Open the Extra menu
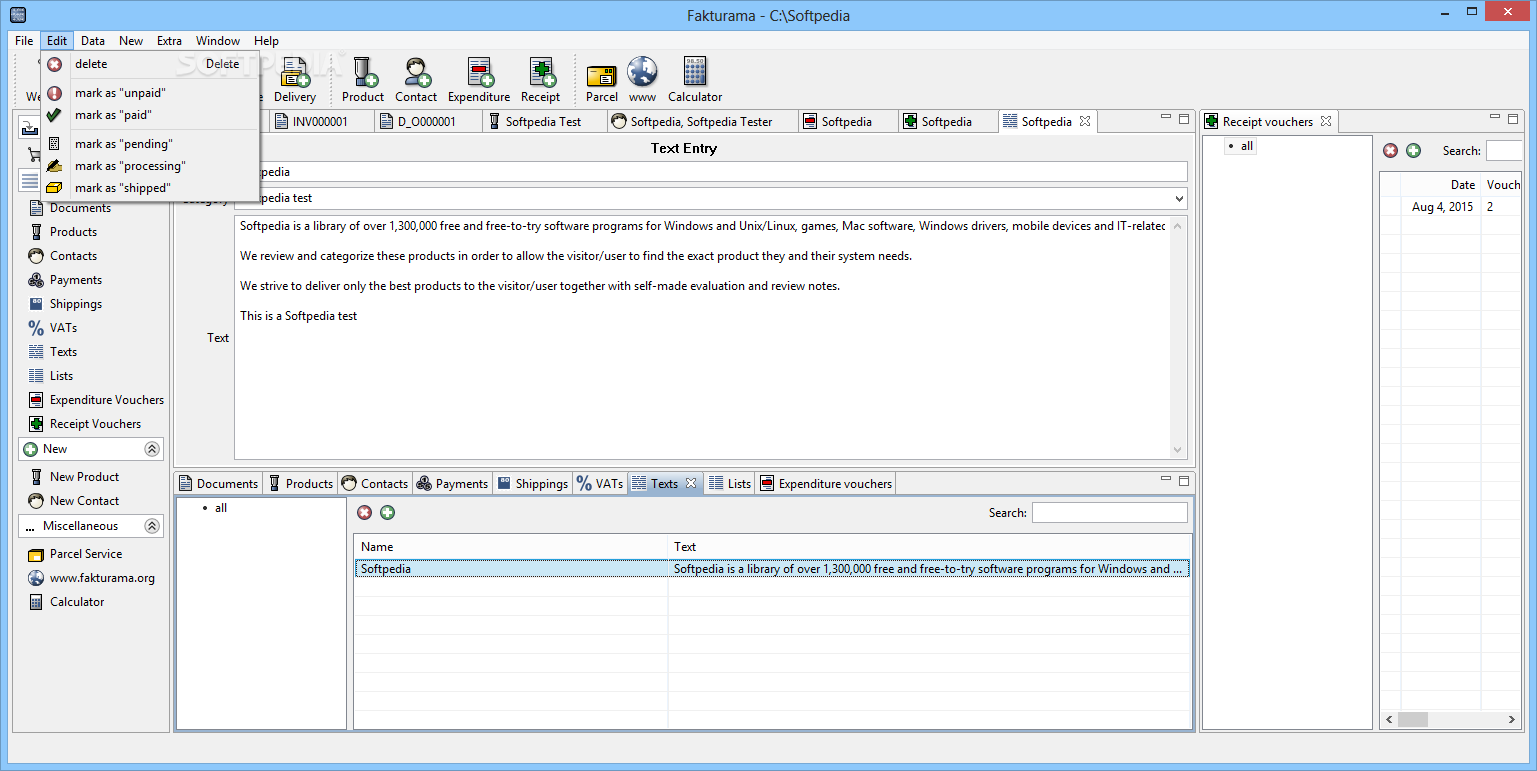Viewport: 1537px width, 771px height. pos(169,41)
